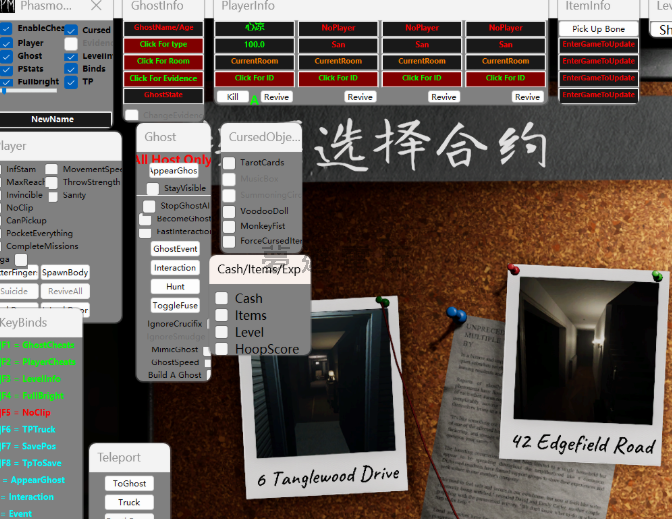Enable the Cash checkbox
The height and width of the screenshot is (519, 672).
coord(222,298)
